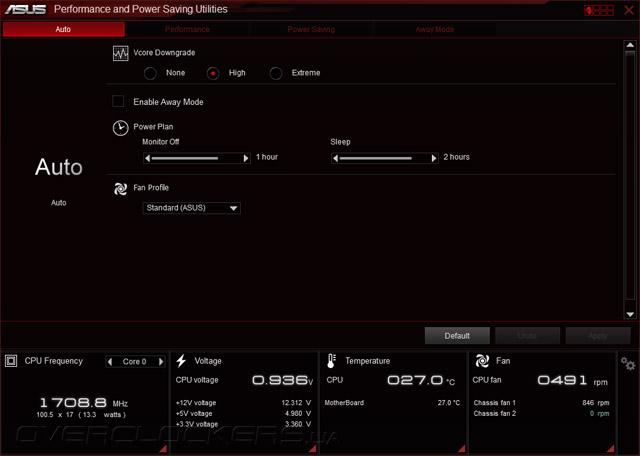Switch to the Performance tab
This screenshot has height=456, width=640.
coord(187,29)
